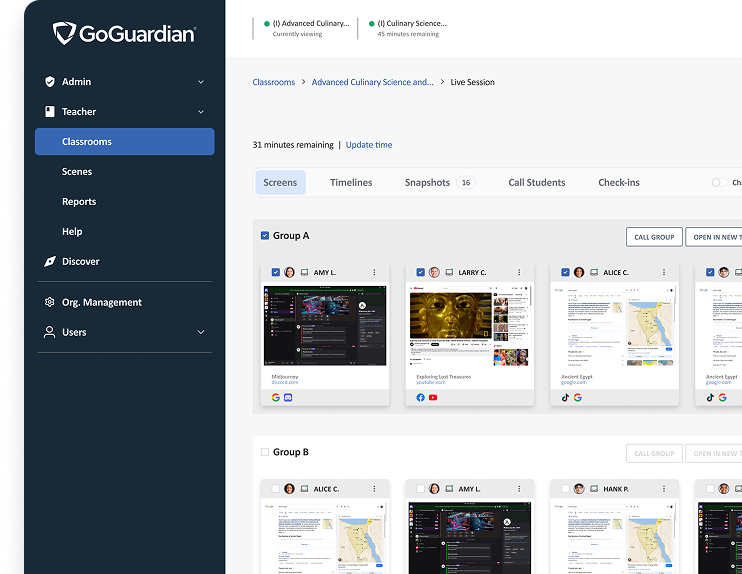Click the Admin shield icon
Viewport: 742px width, 574px height.
[x=50, y=81]
